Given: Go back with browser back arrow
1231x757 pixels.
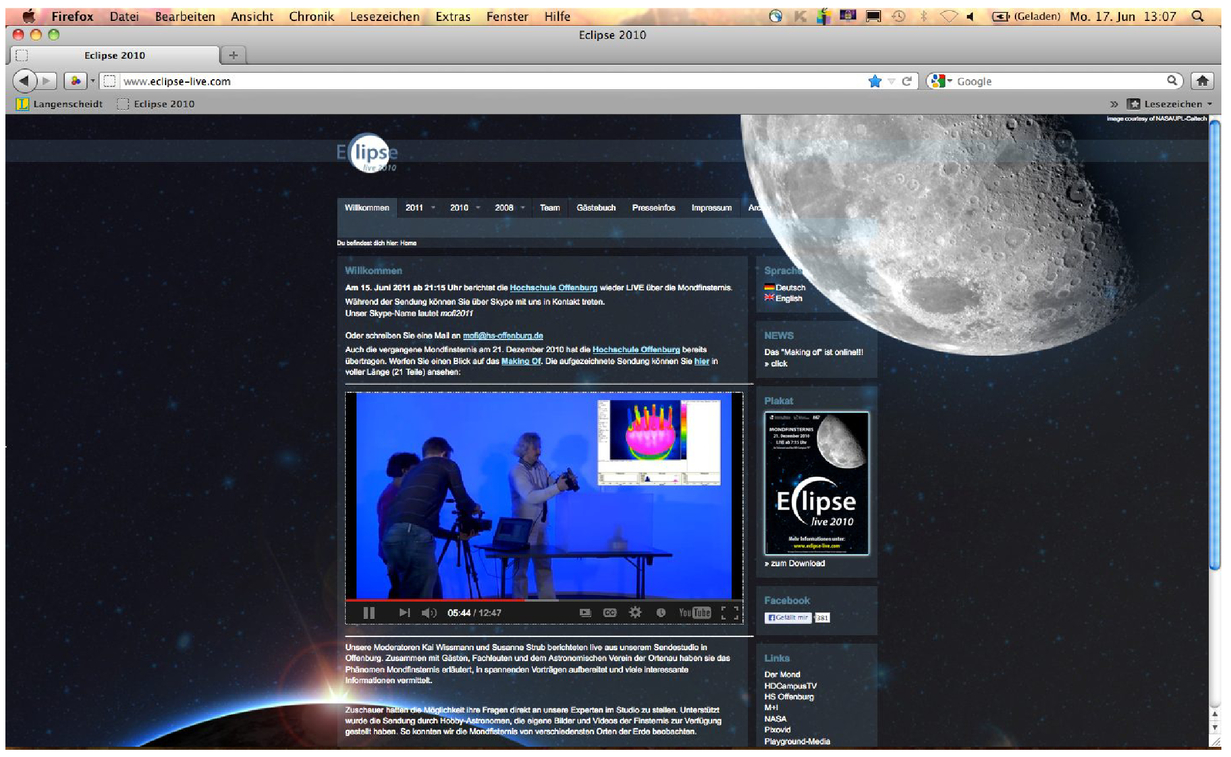Looking at the screenshot, I should tap(24, 81).
